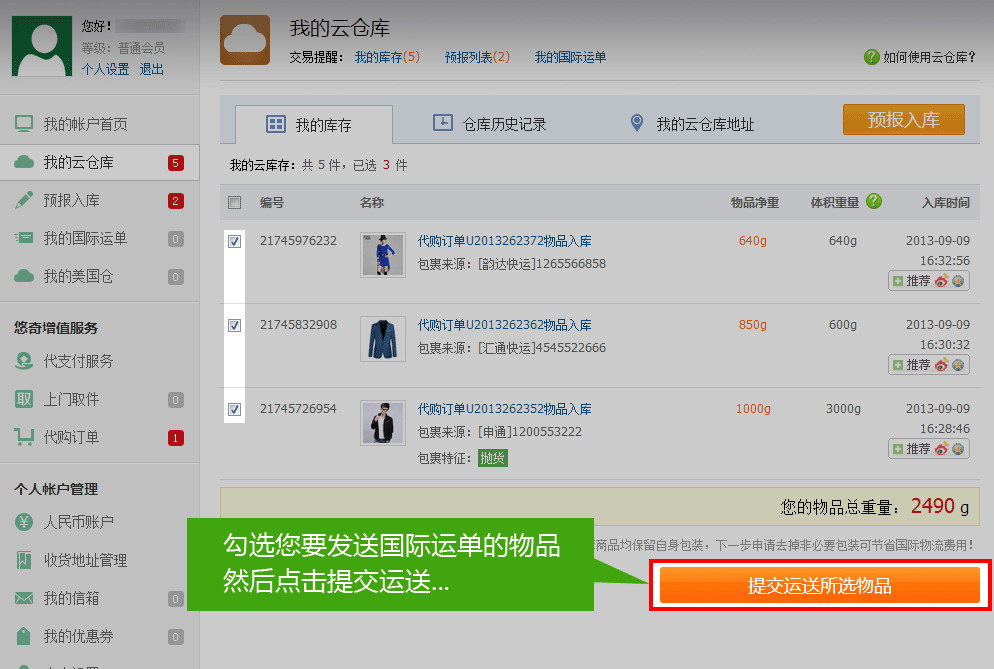Click the 如何使用云仓库? help link

click(929, 57)
